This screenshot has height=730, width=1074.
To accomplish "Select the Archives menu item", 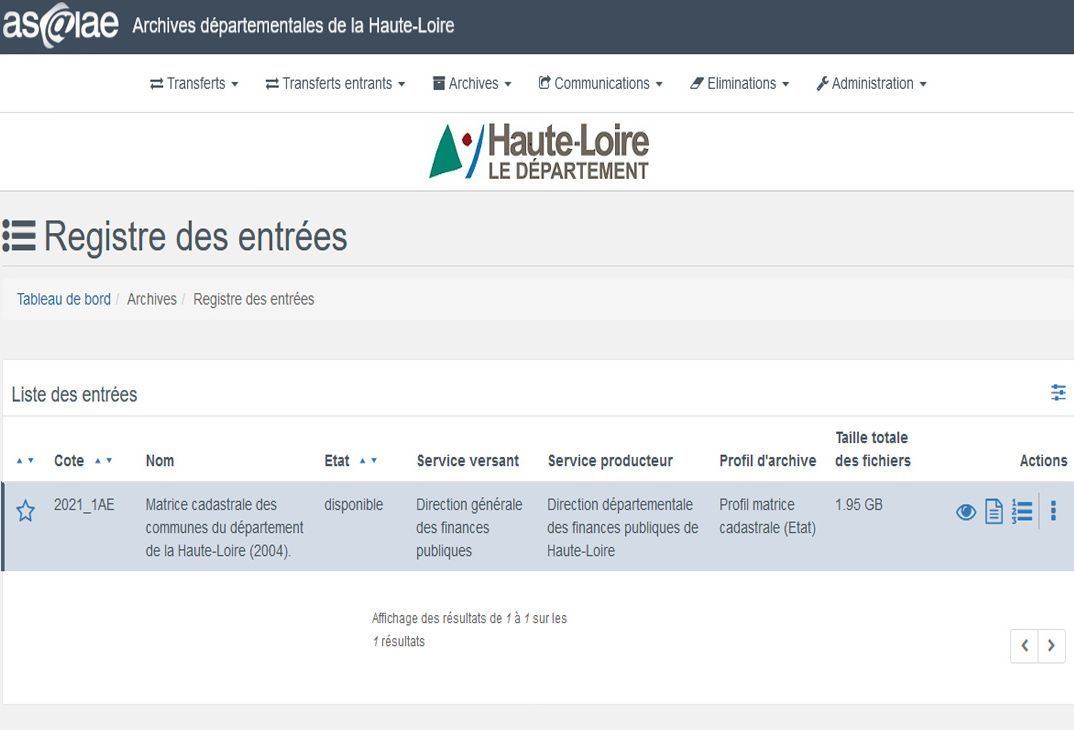I will tap(471, 83).
